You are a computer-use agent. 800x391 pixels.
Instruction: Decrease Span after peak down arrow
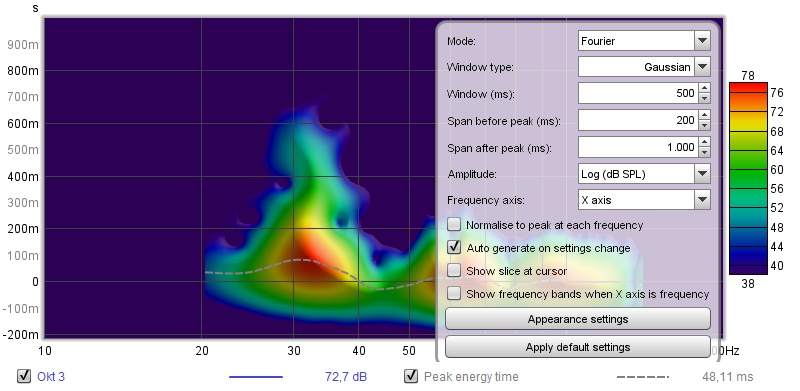pos(704,152)
